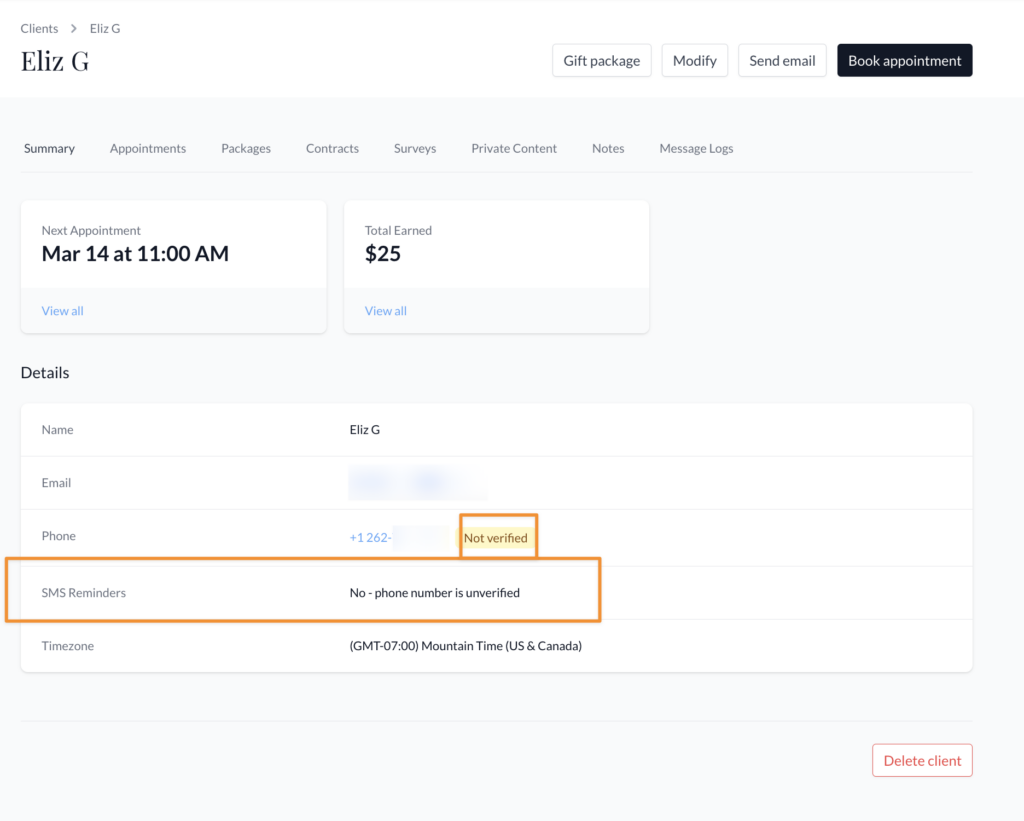1024x821 pixels.
Task: Switch to the Appointments tab
Action: pyautogui.click(x=148, y=149)
